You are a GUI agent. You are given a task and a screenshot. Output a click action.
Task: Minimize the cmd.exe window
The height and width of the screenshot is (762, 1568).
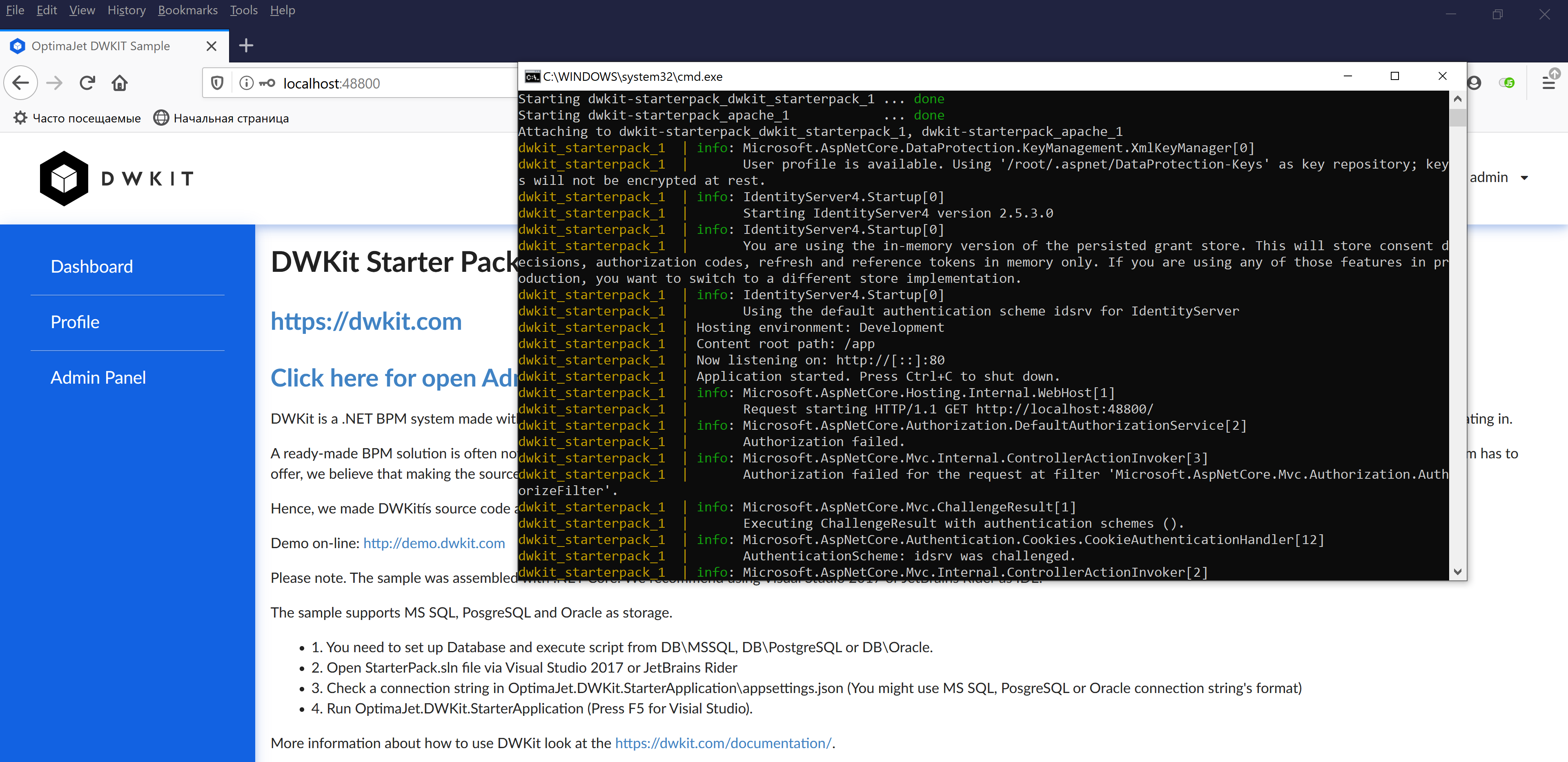click(x=1347, y=76)
